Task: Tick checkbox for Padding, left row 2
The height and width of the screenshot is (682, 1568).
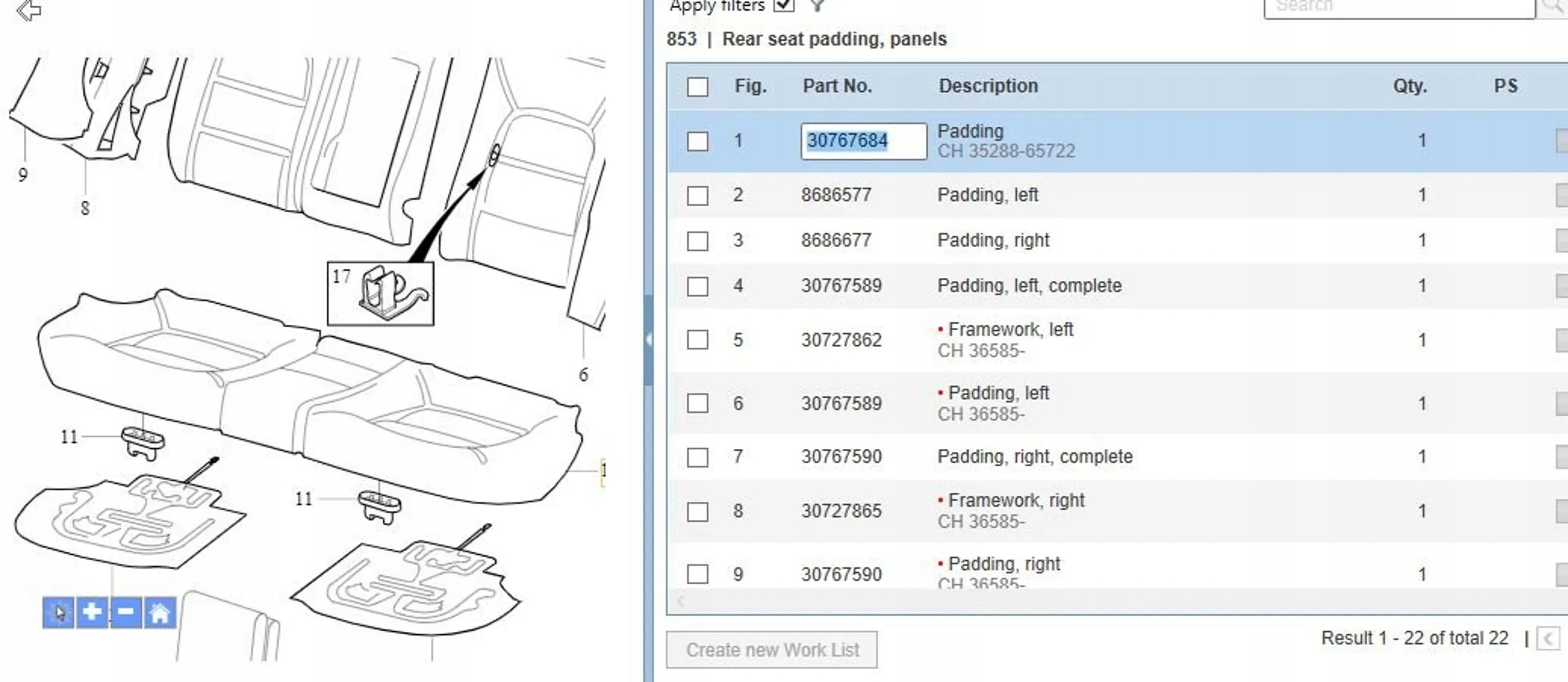Action: click(697, 196)
